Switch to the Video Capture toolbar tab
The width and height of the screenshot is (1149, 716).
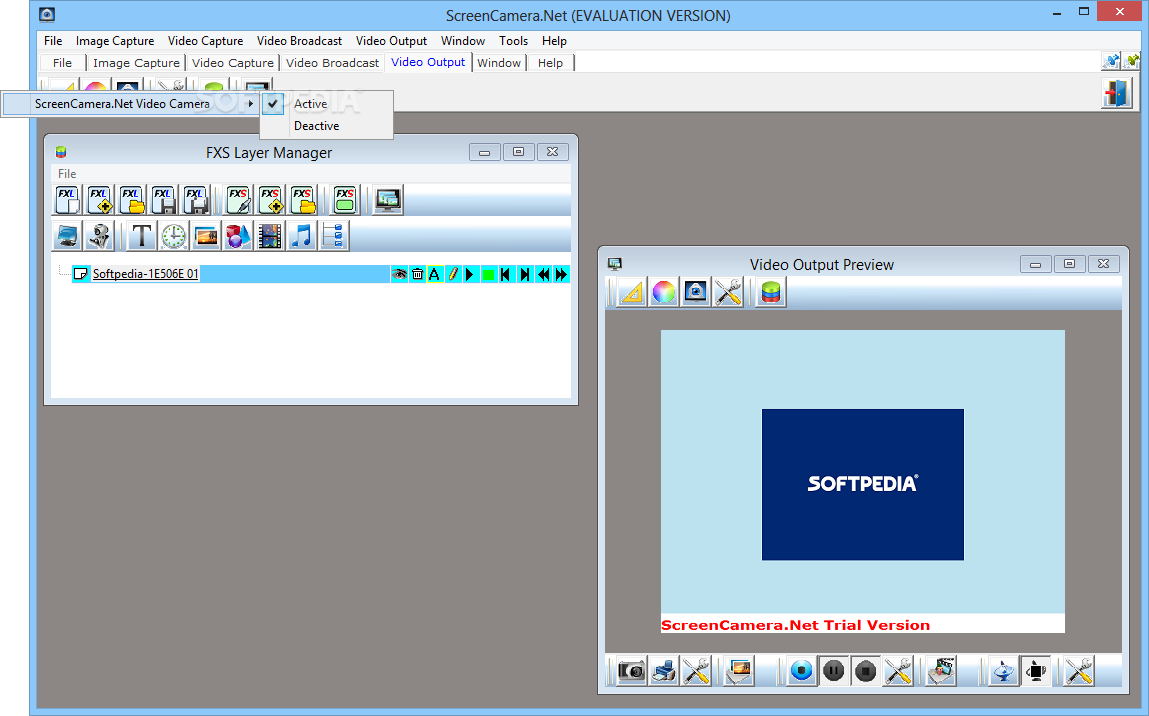[x=232, y=63]
